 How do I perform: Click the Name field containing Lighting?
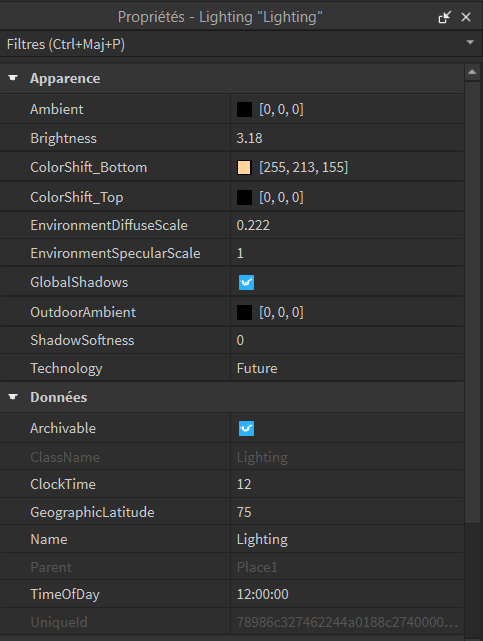[347, 540]
